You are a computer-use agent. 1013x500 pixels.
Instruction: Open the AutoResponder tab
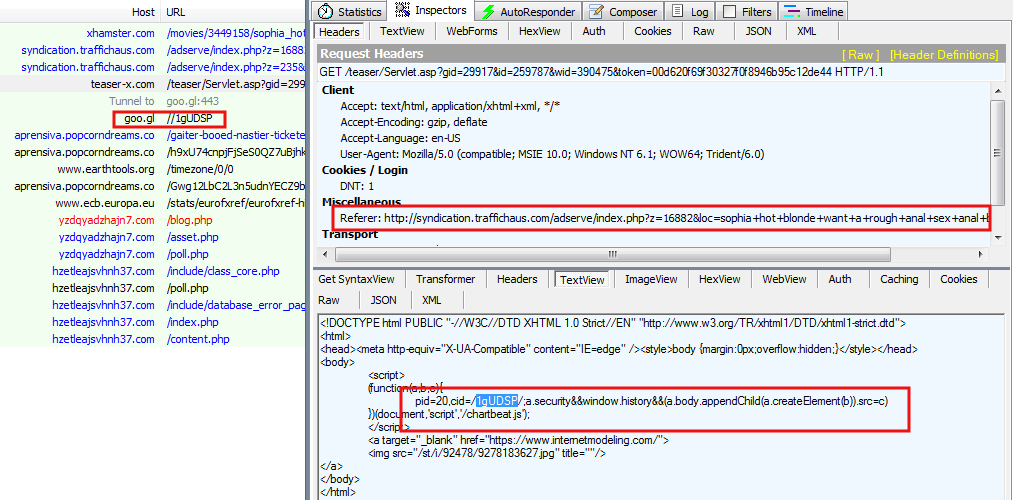[528, 12]
